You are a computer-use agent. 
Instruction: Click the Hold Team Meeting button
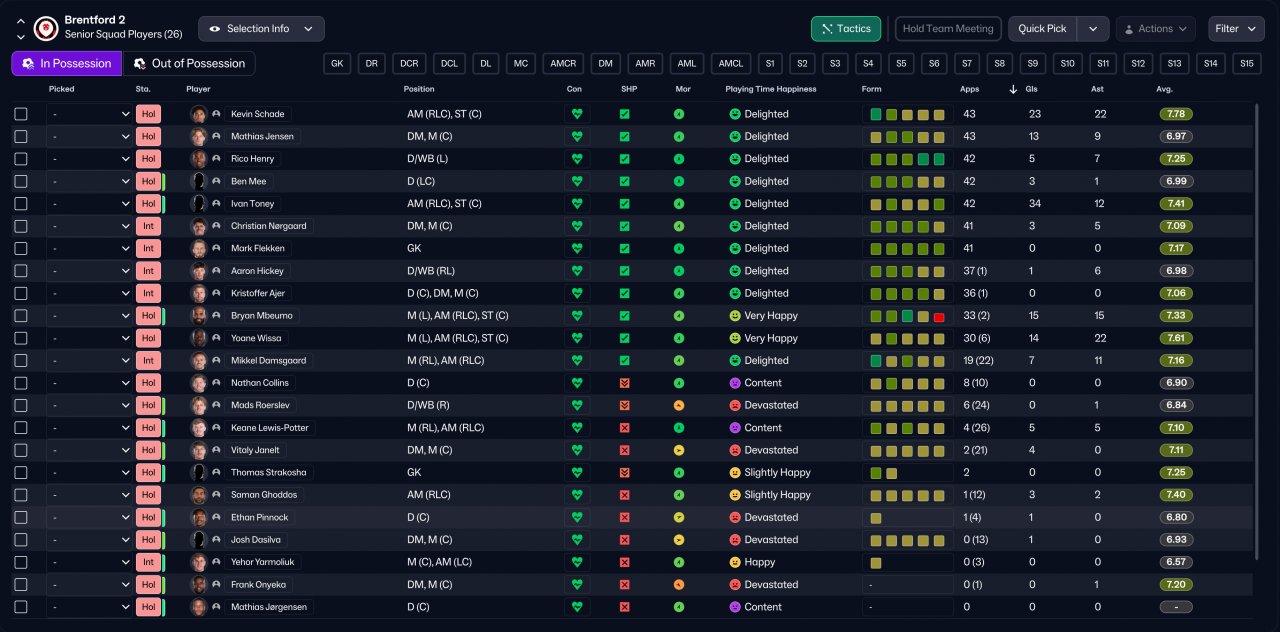[948, 29]
